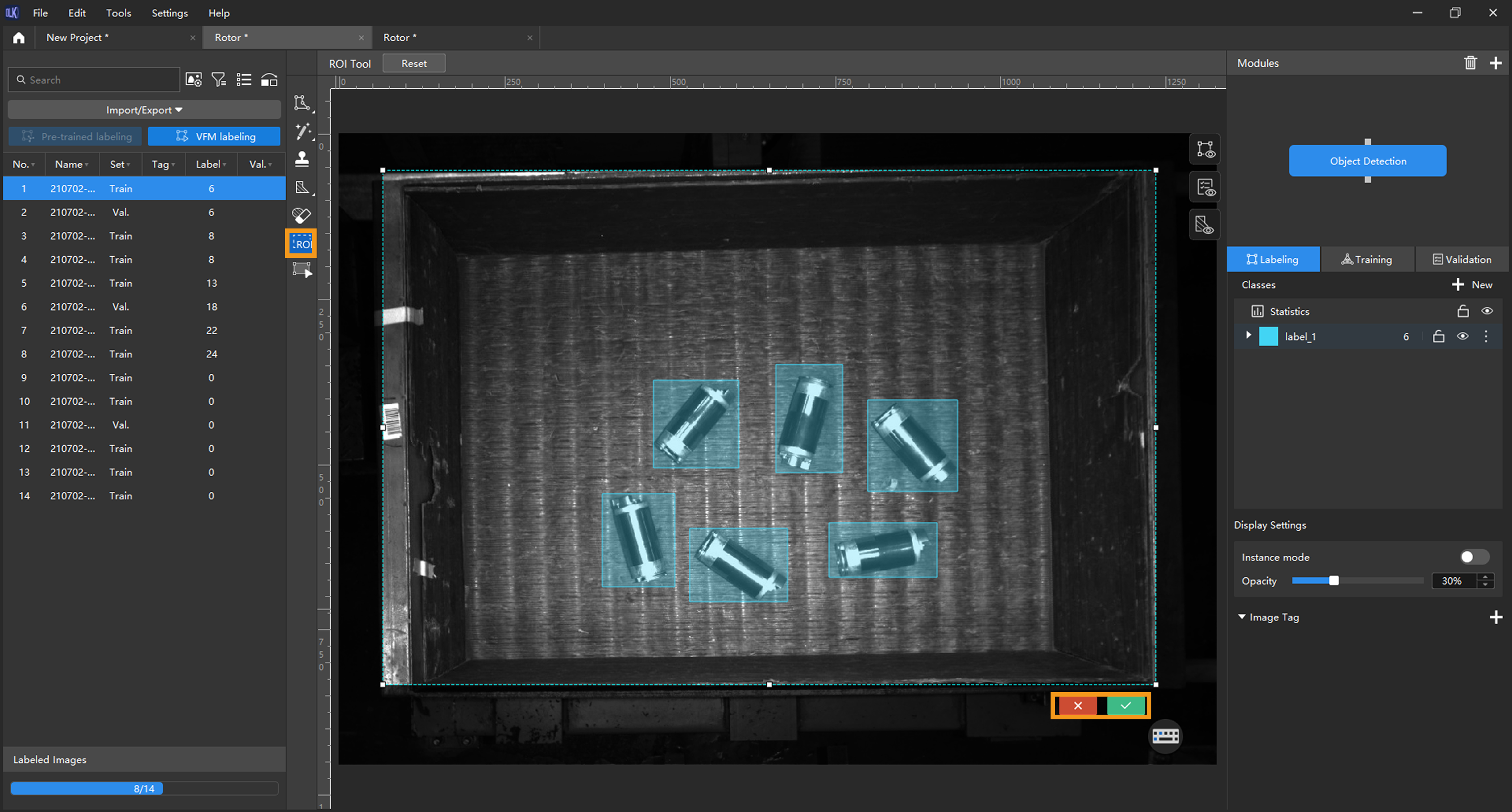Confirm ROI with green checkmark
1512x812 pixels.
pyautogui.click(x=1125, y=705)
